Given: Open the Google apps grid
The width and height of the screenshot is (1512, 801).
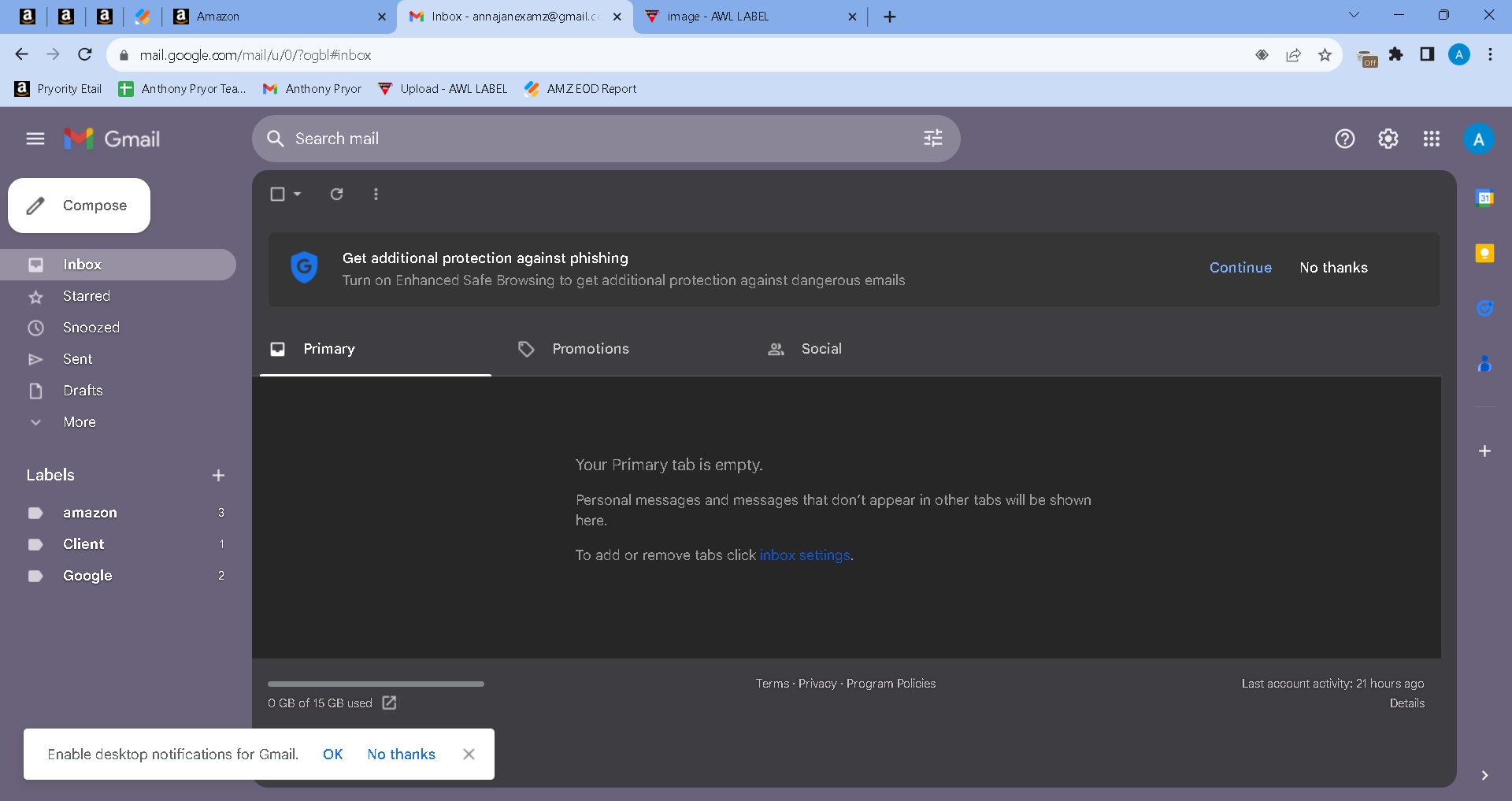Looking at the screenshot, I should [1432, 139].
